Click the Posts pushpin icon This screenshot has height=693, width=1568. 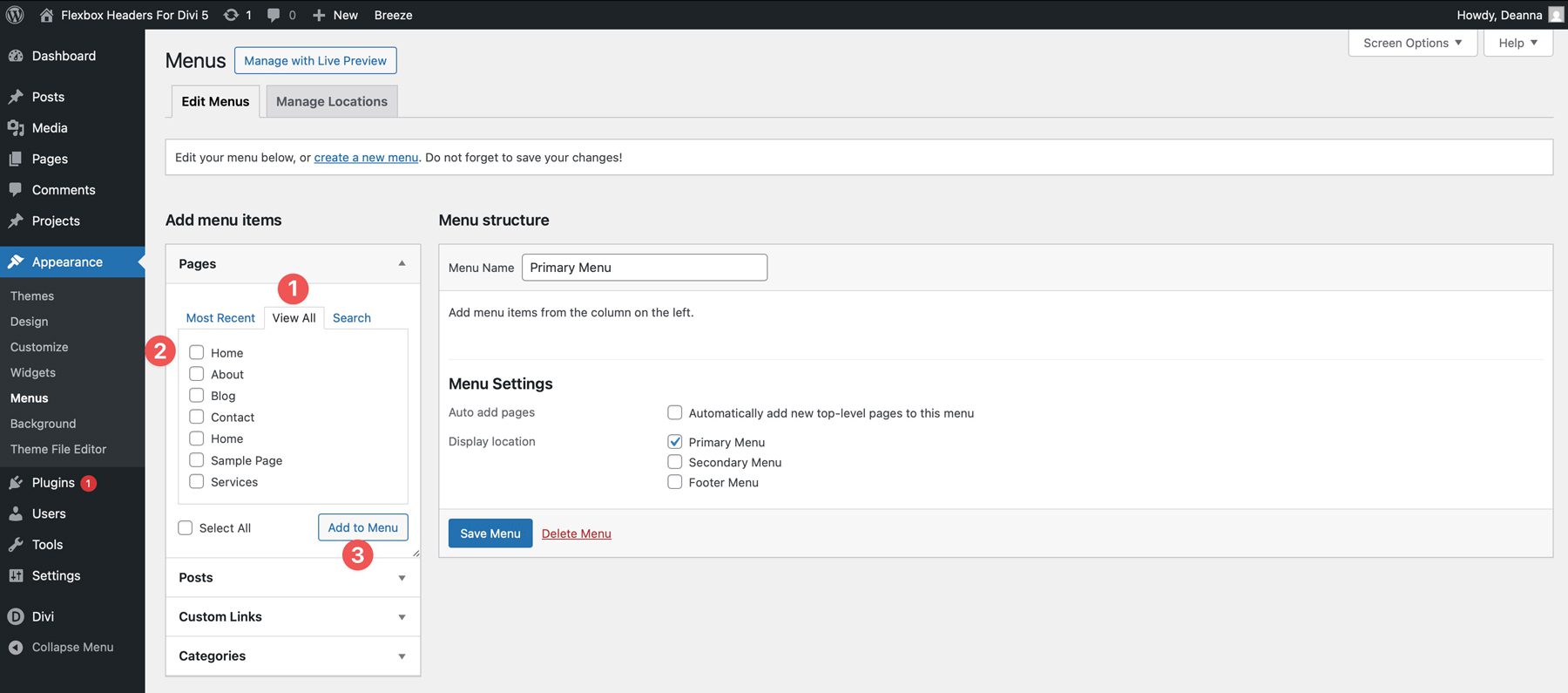16,97
